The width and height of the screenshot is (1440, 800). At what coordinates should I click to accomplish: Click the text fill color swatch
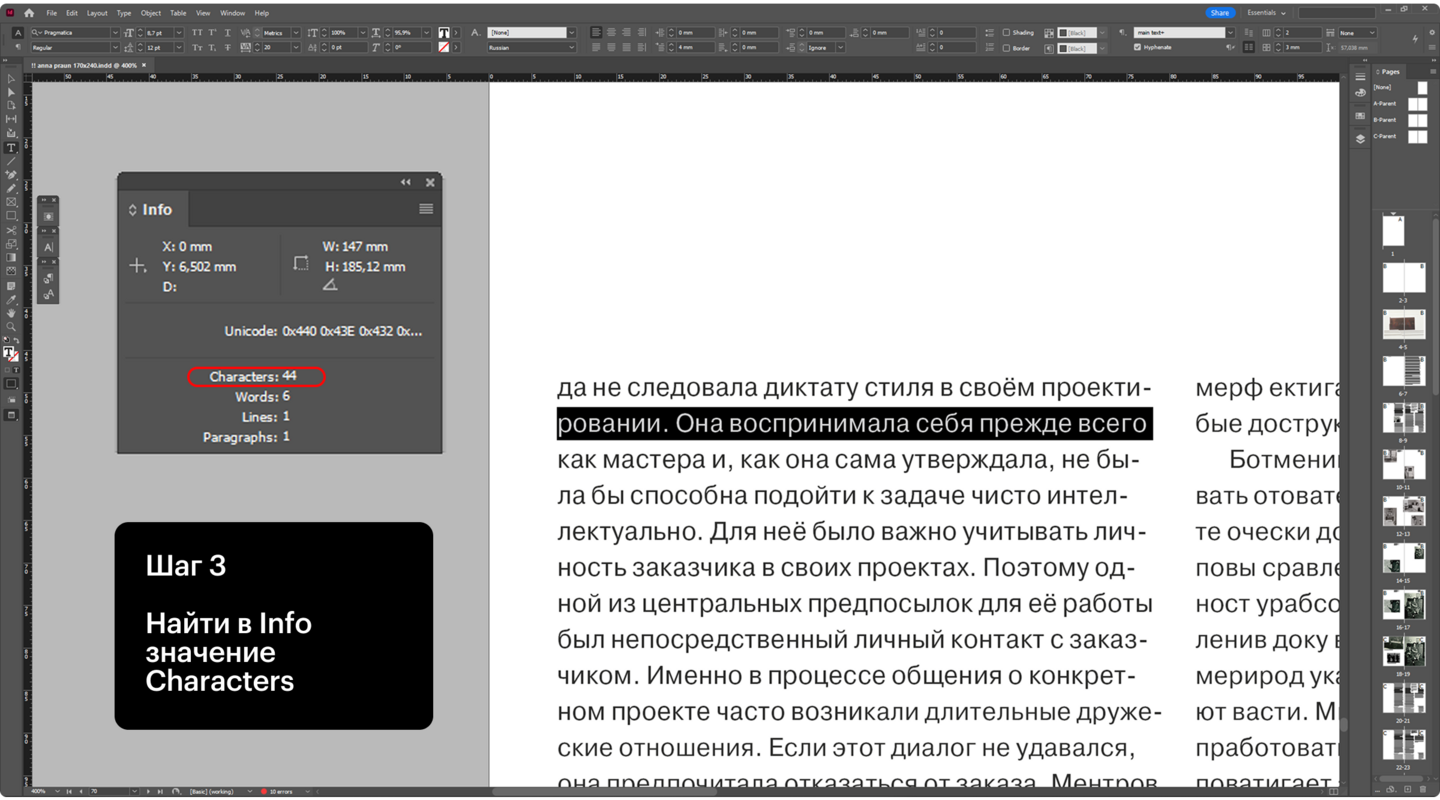coord(444,33)
